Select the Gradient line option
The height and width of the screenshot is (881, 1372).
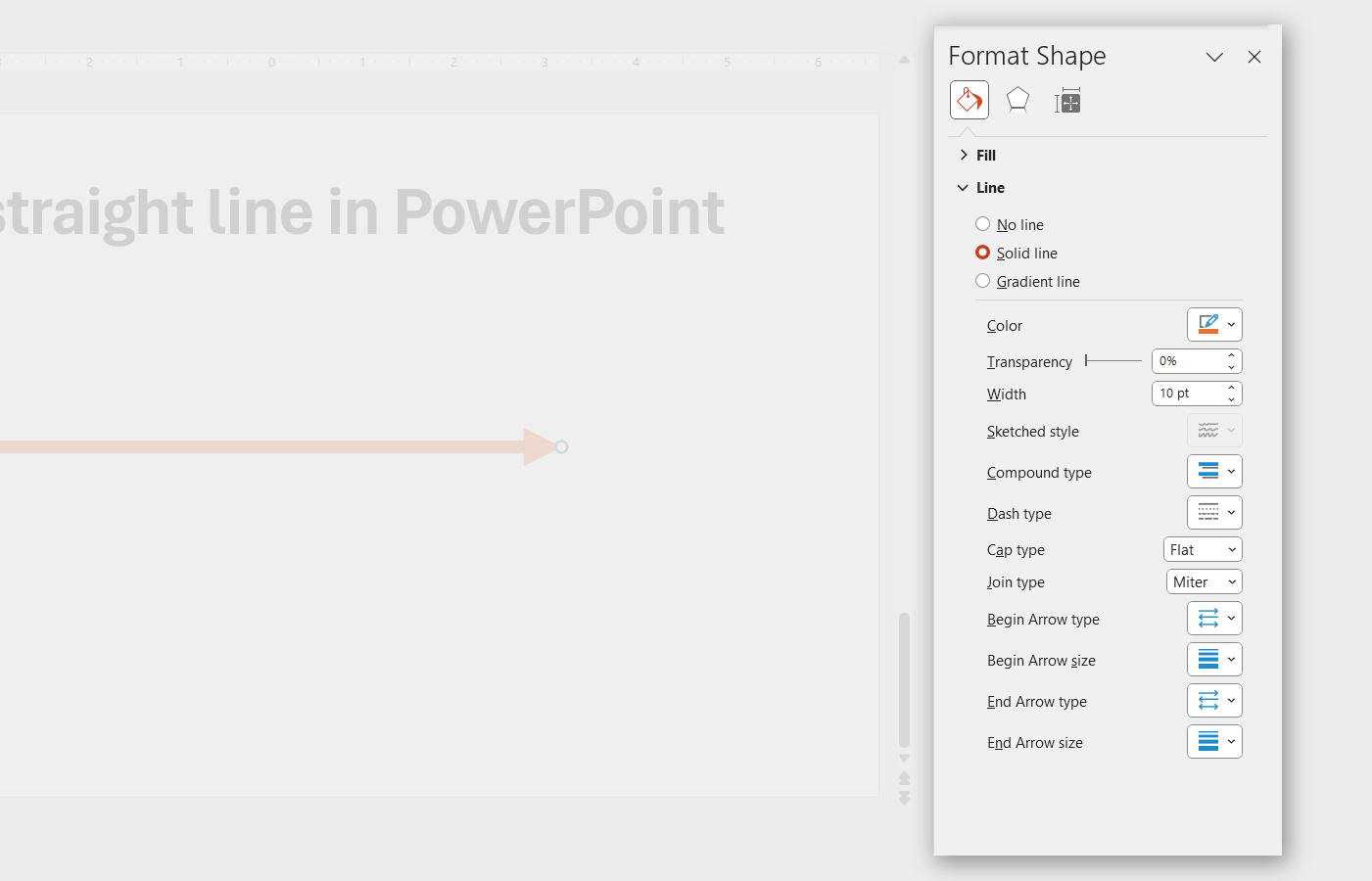coord(982,280)
